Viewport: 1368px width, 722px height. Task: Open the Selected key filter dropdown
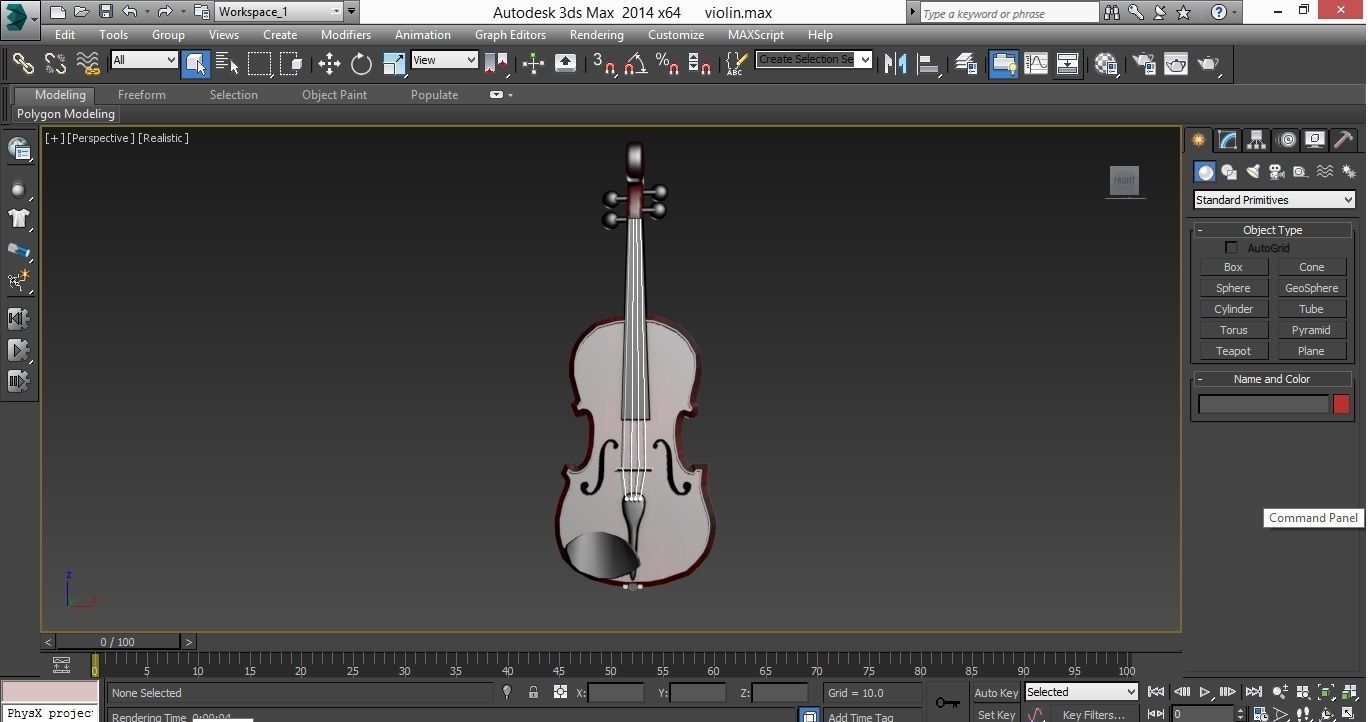[x=1082, y=692]
